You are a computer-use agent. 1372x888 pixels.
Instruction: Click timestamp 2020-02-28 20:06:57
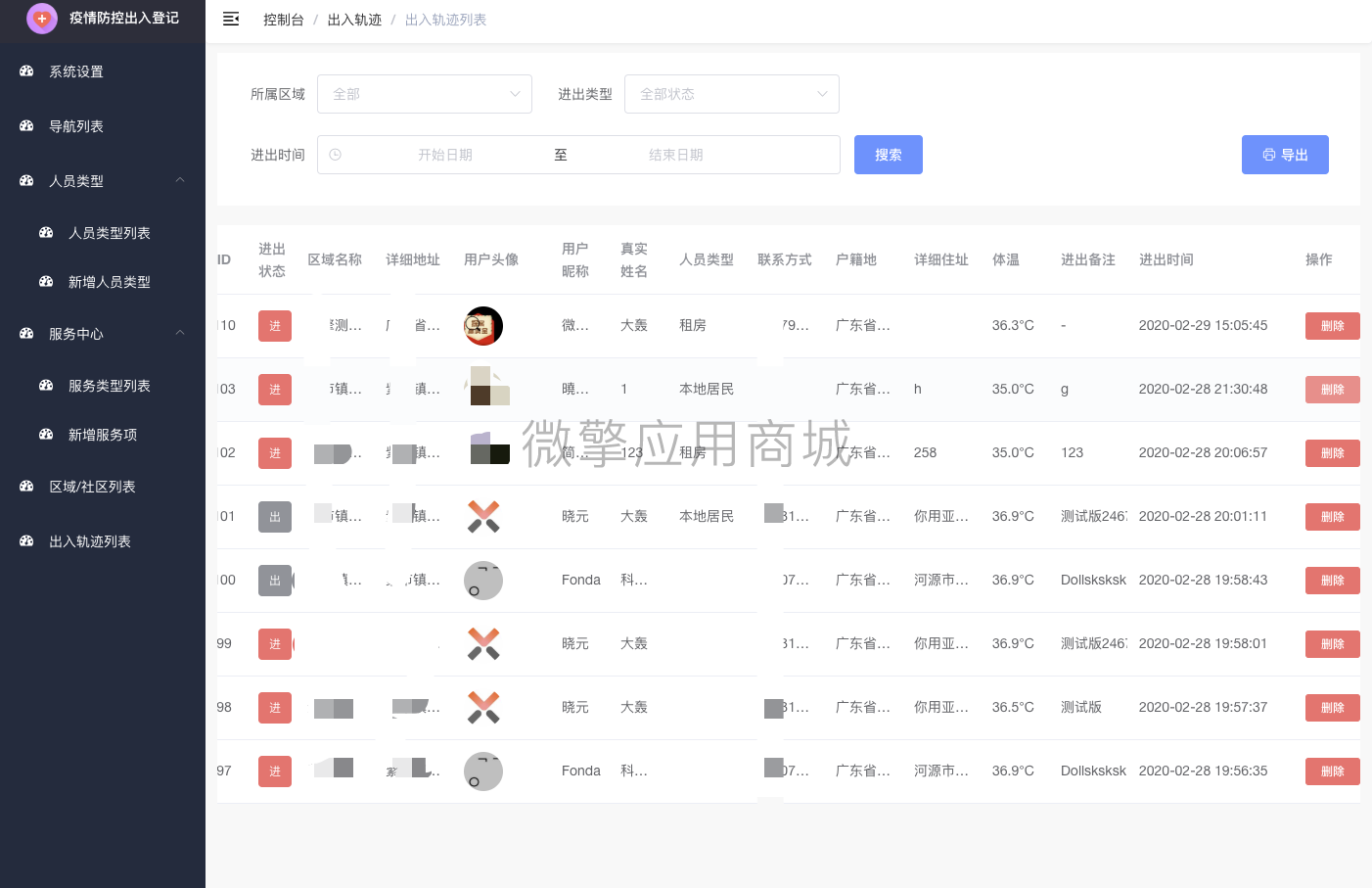pos(1203,452)
